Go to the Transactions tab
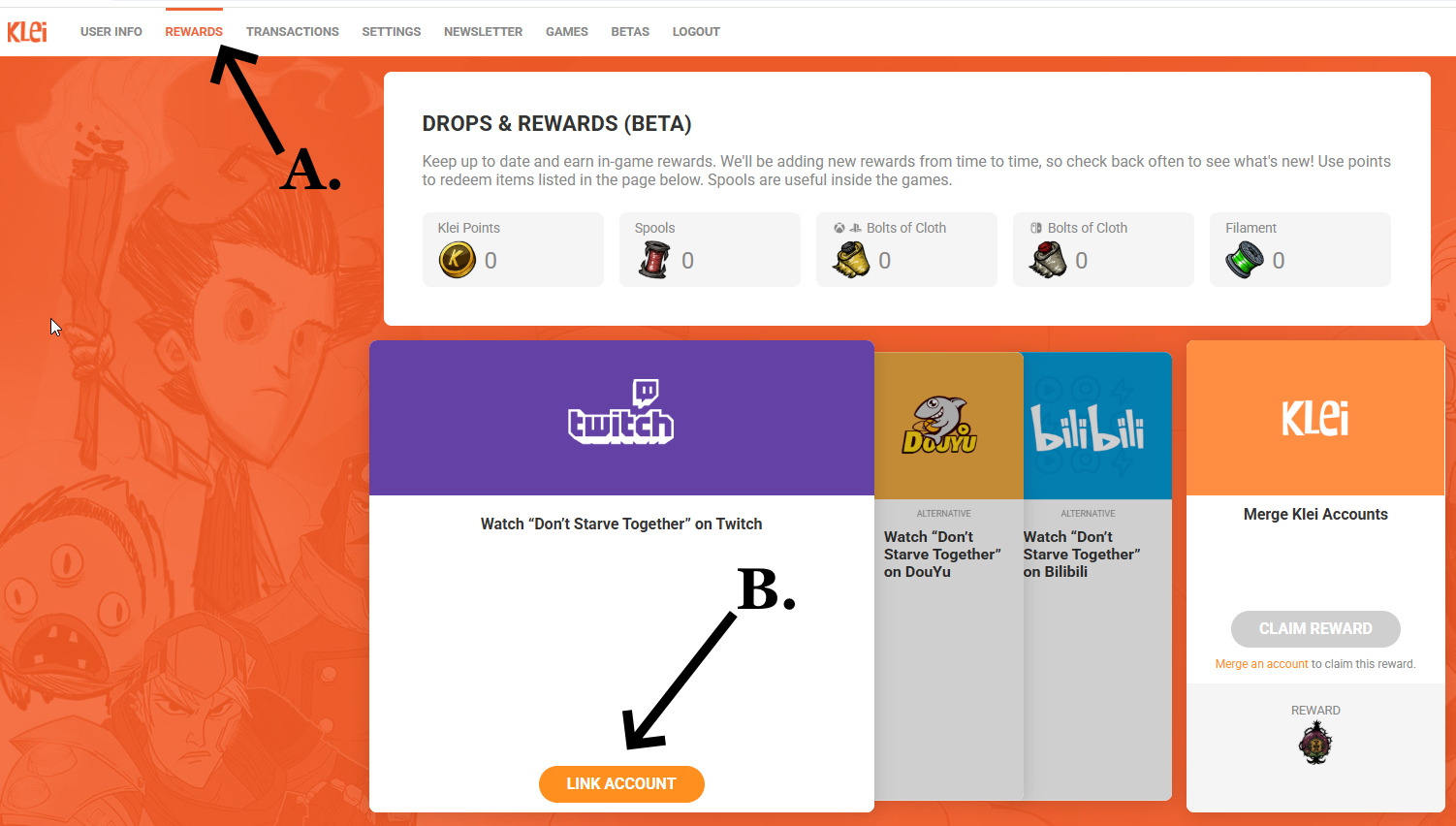 tap(293, 32)
